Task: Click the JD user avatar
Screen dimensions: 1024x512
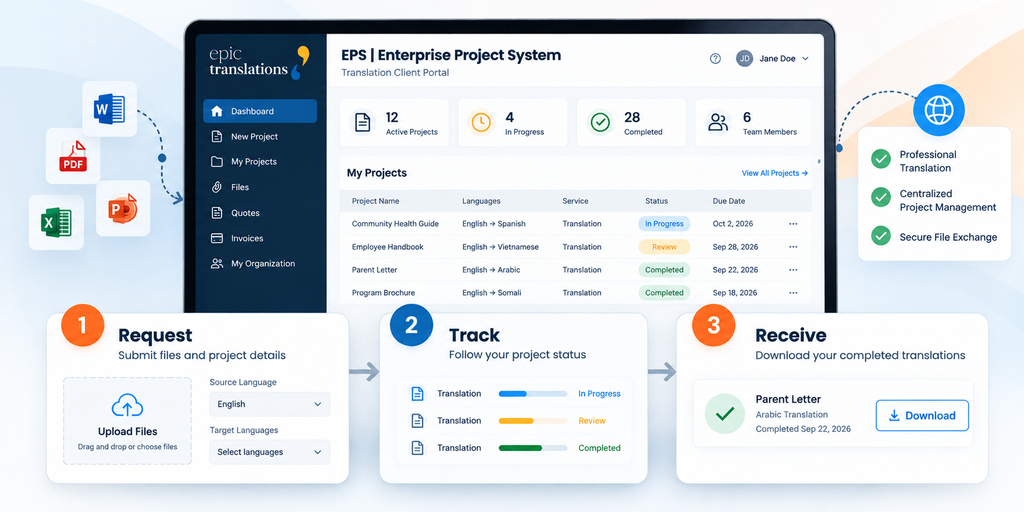Action: click(x=744, y=59)
